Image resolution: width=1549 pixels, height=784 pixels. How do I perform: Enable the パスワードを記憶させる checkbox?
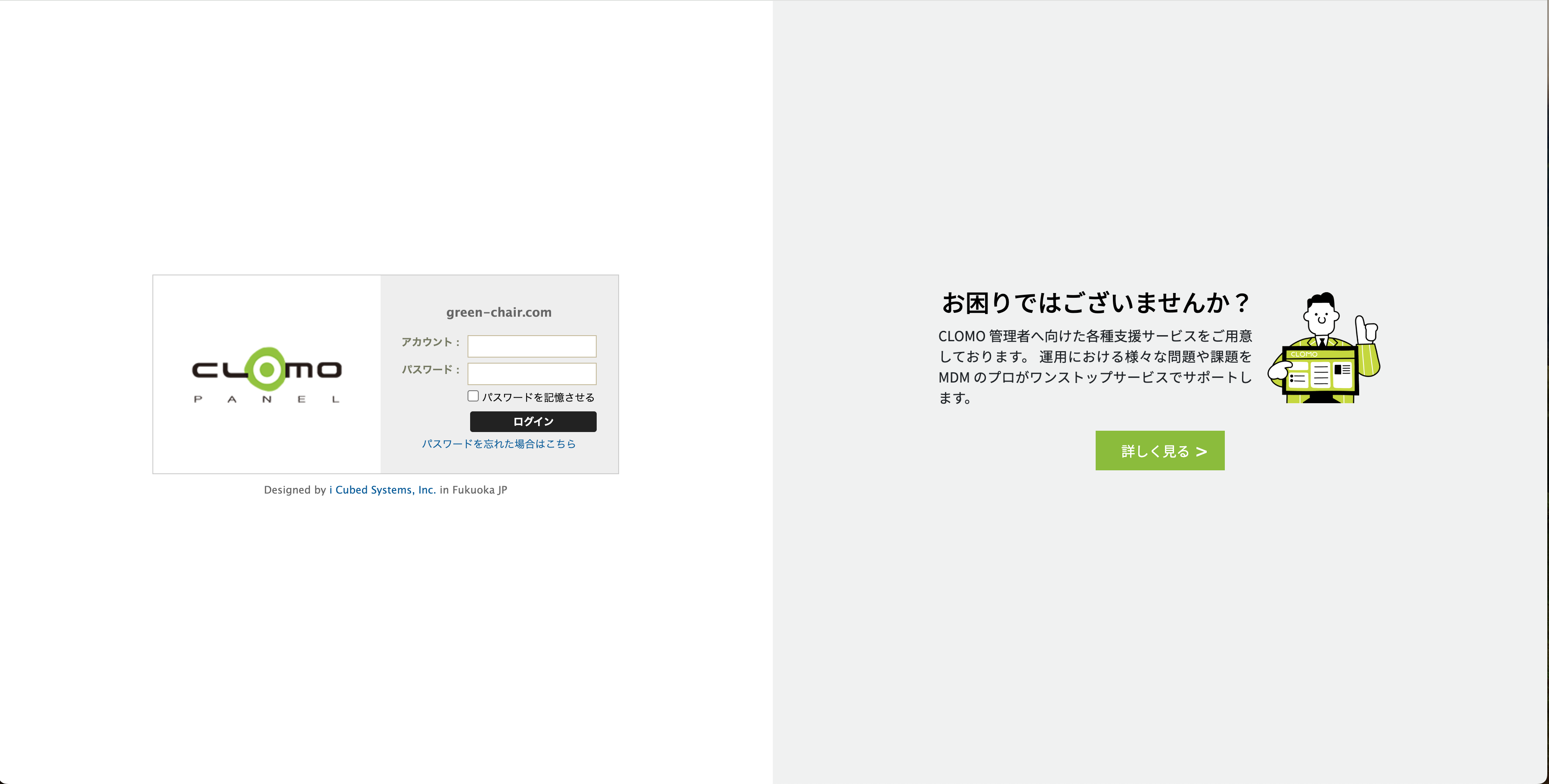(473, 395)
